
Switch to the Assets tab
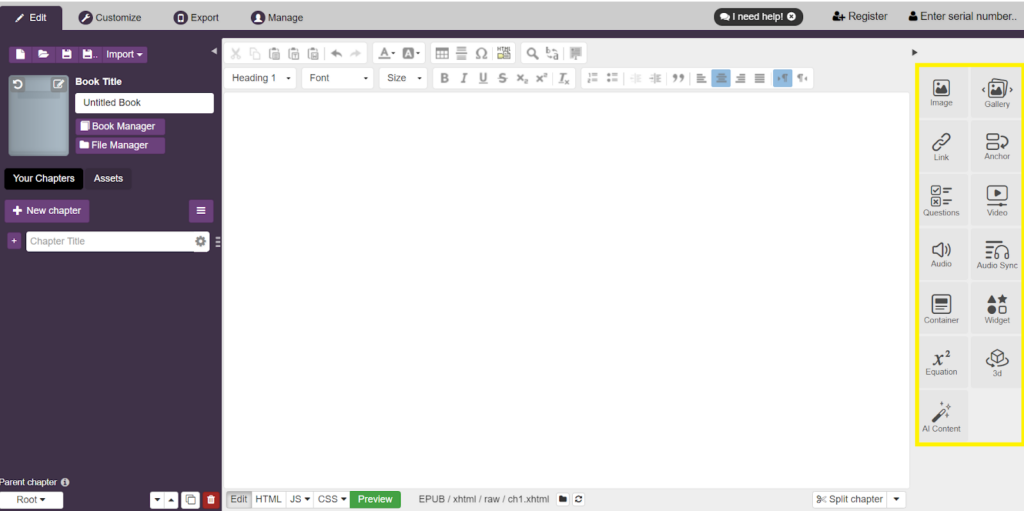pyautogui.click(x=108, y=179)
